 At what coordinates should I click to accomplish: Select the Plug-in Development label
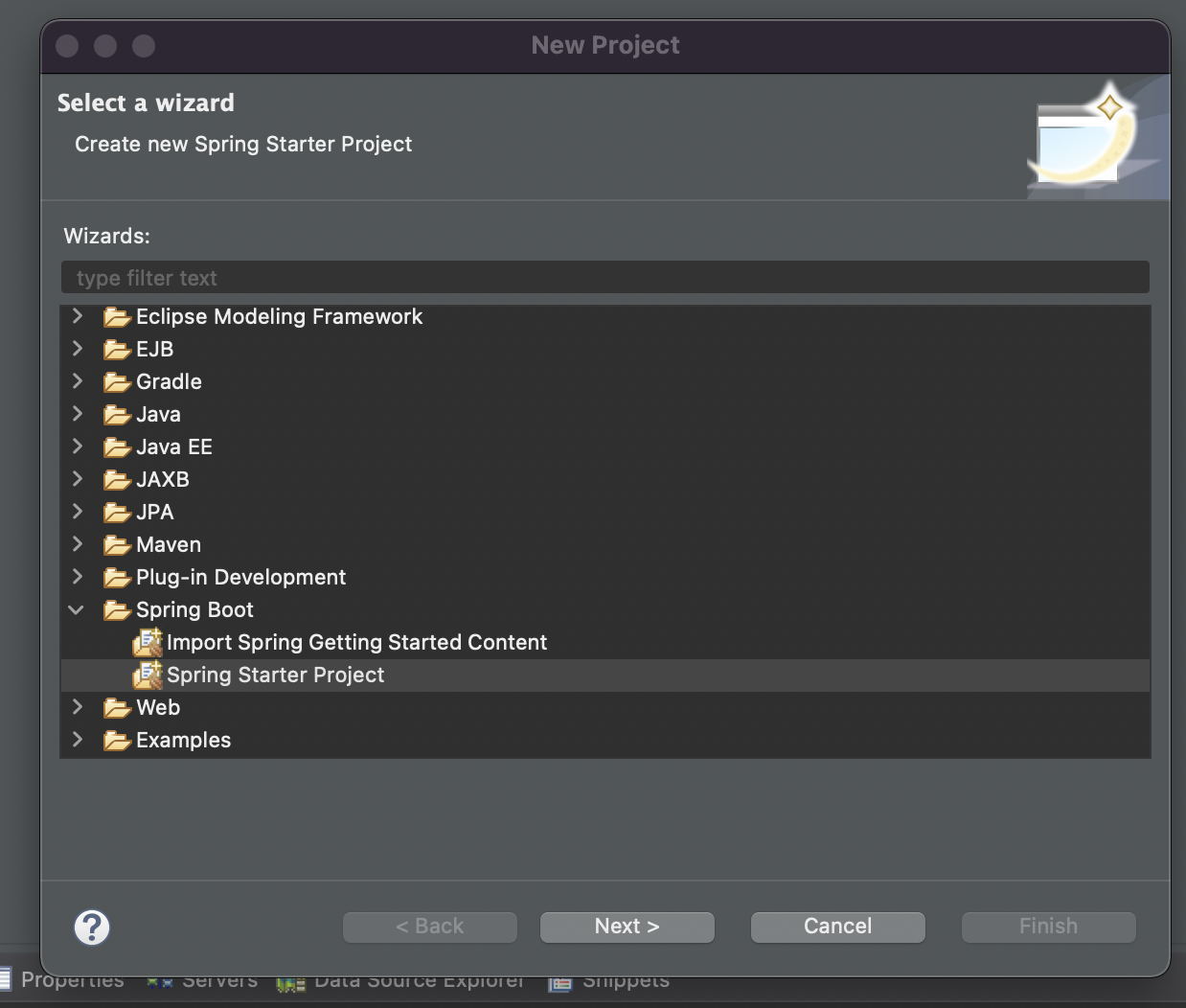pyautogui.click(x=240, y=578)
